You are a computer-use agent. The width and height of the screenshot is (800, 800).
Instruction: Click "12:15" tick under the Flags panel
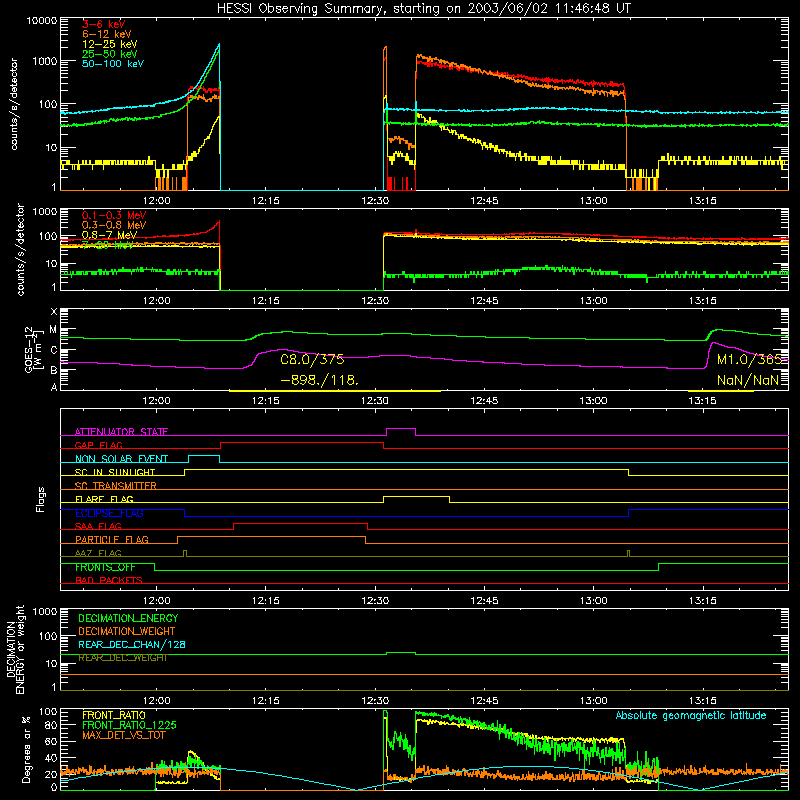pyautogui.click(x=266, y=601)
